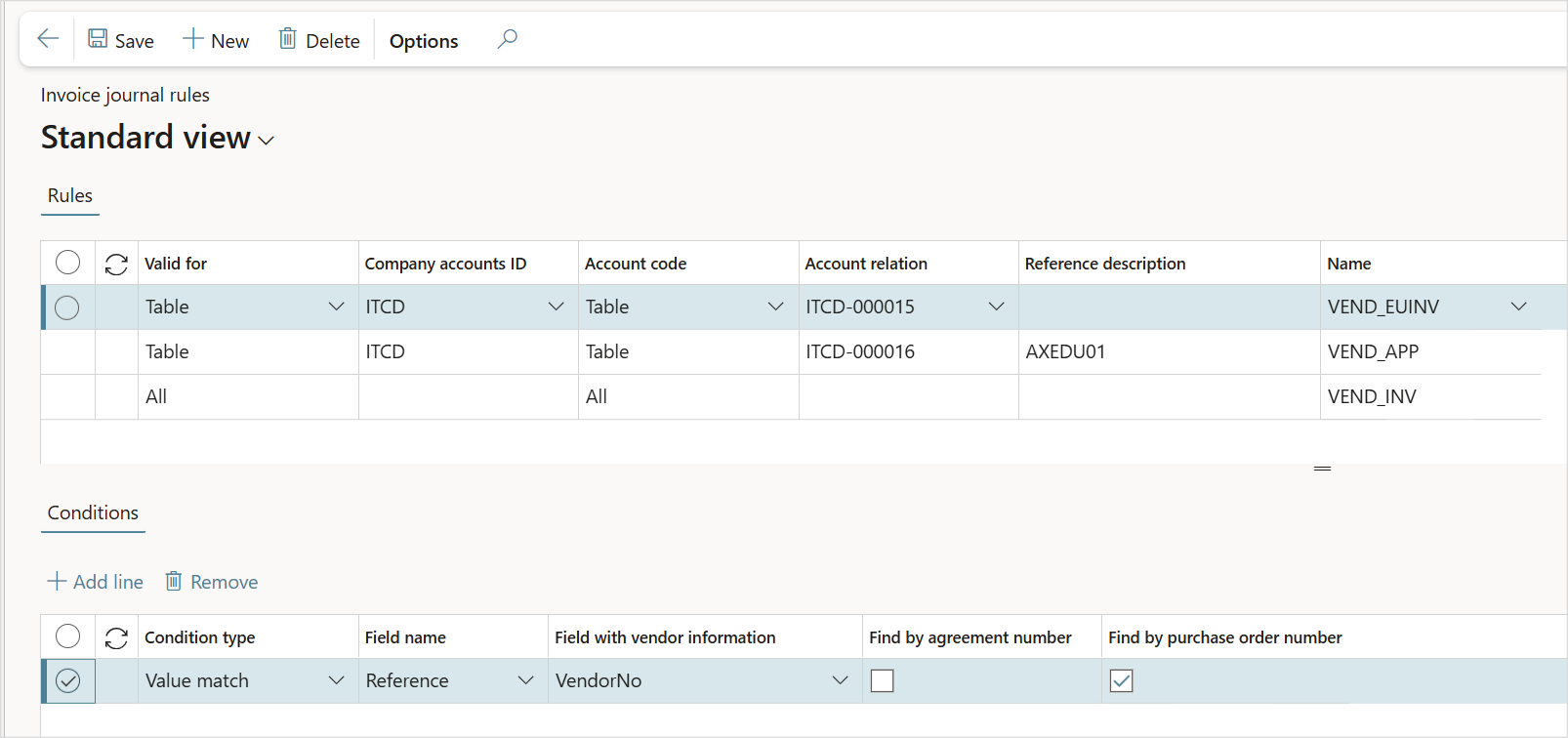Open the Condition type Value match dropdown
Viewport: 1568px width, 738px height.
tap(336, 680)
